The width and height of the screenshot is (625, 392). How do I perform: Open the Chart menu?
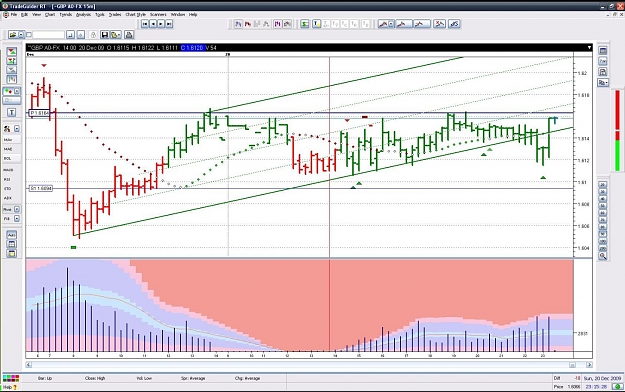pyautogui.click(x=50, y=14)
